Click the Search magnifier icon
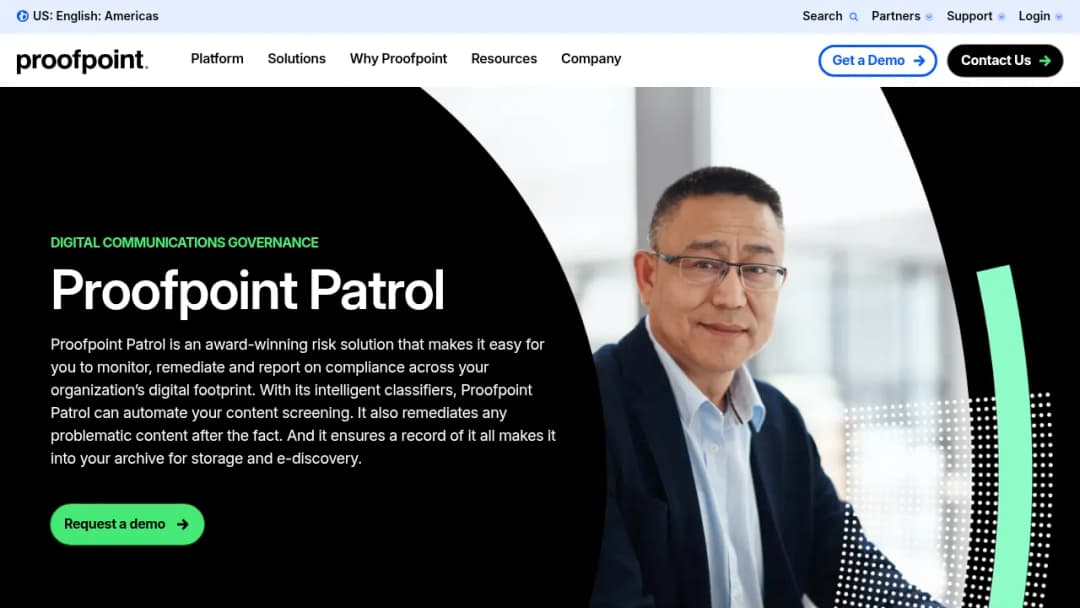 [853, 17]
